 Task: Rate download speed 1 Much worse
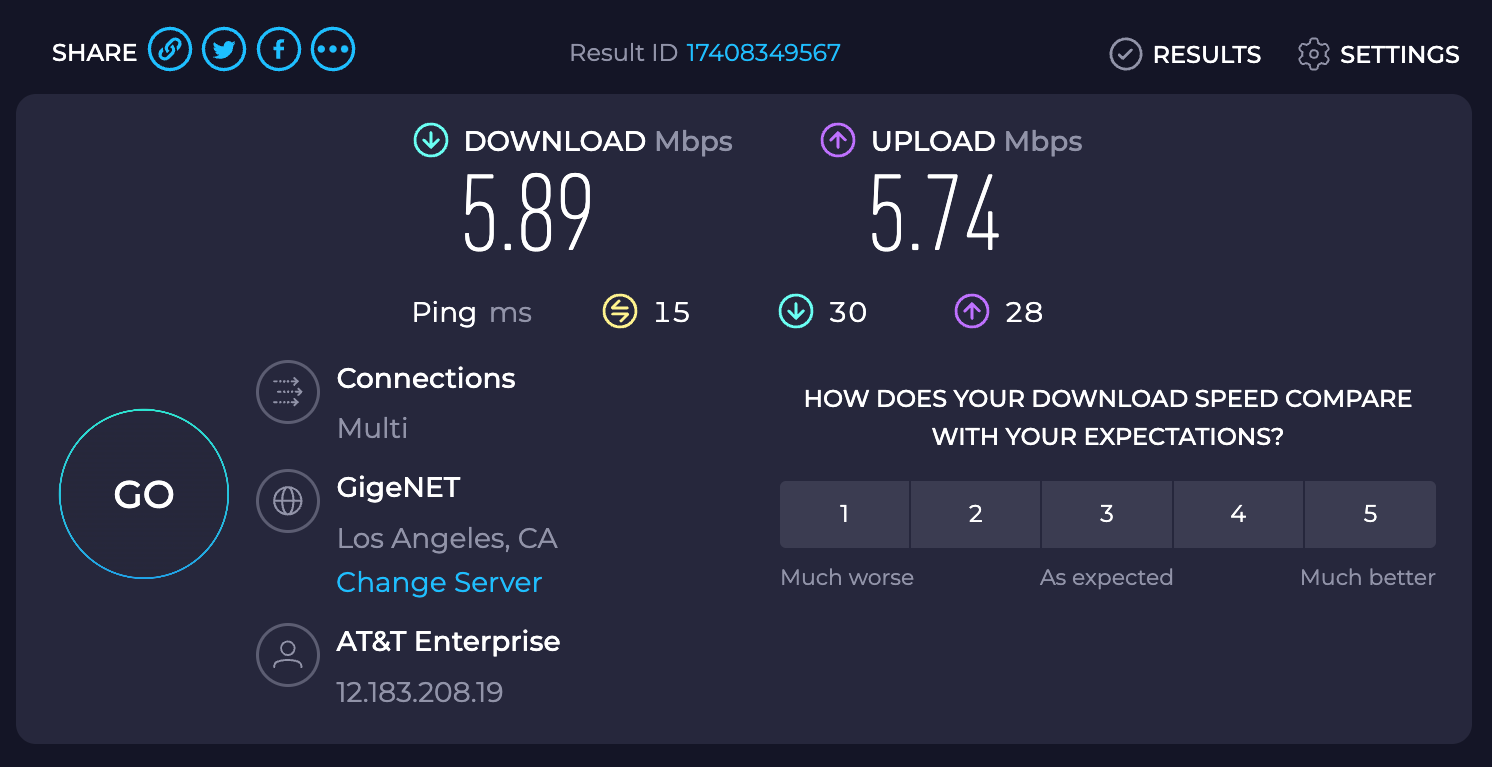click(844, 514)
